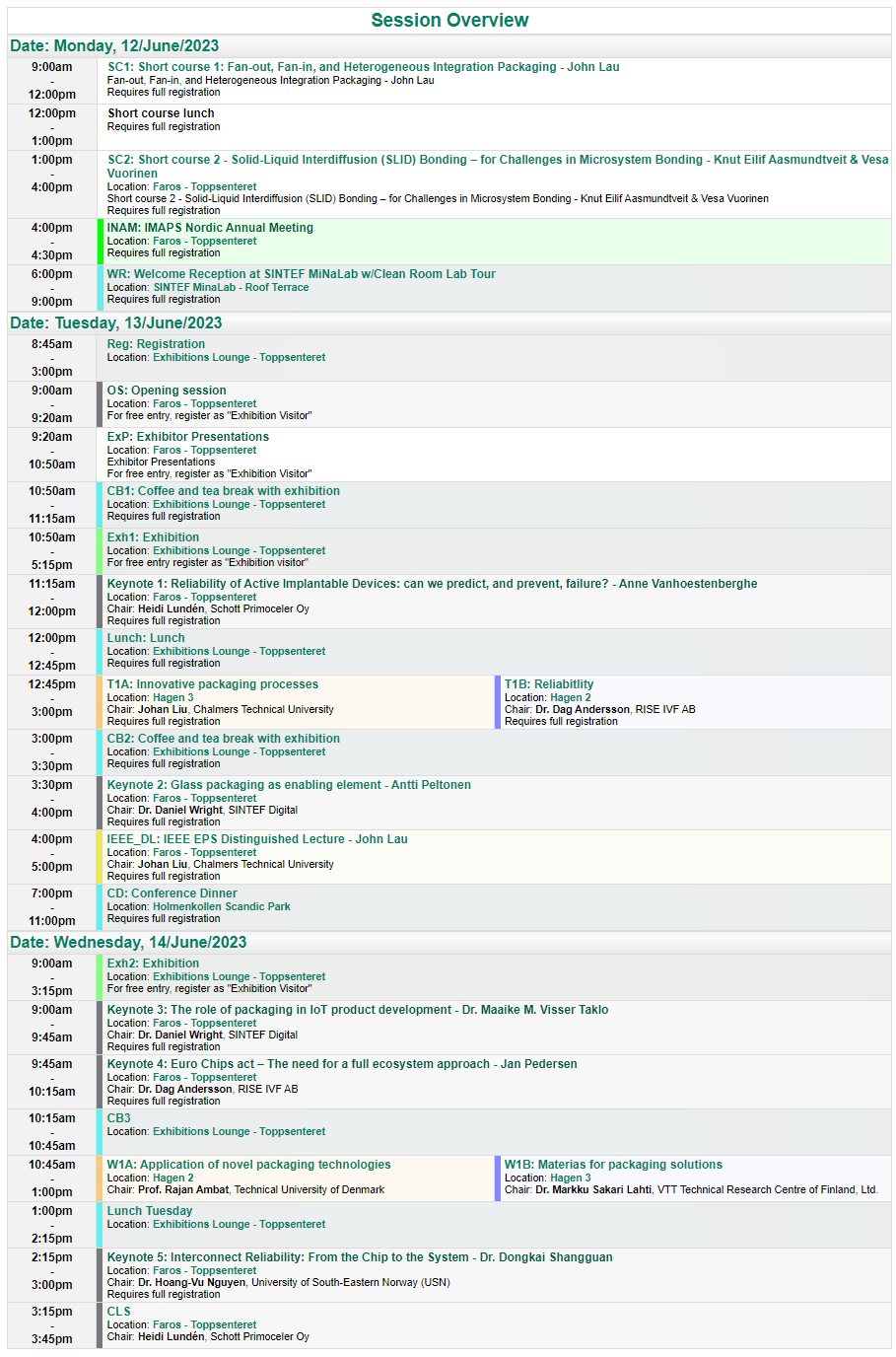Open Keynote 2 Glass packaging by Antti Peltonen
The height and width of the screenshot is (1357, 896).
tap(289, 785)
